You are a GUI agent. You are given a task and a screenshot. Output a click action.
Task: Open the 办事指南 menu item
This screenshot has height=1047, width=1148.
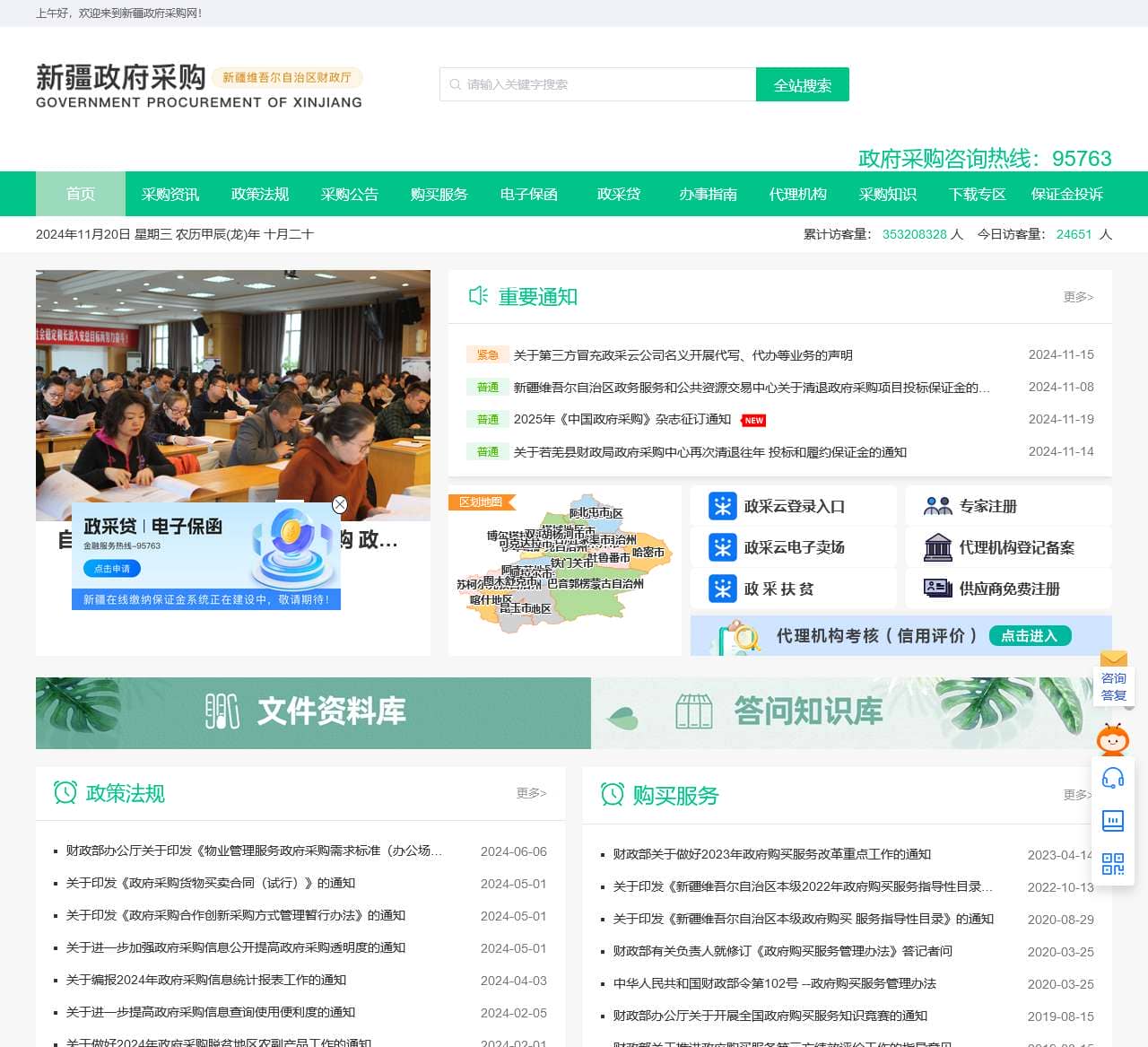[709, 194]
